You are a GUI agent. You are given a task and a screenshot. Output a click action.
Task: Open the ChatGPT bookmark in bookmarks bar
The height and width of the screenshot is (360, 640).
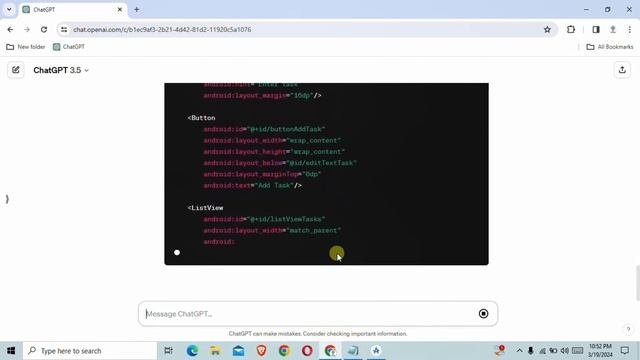[69, 47]
